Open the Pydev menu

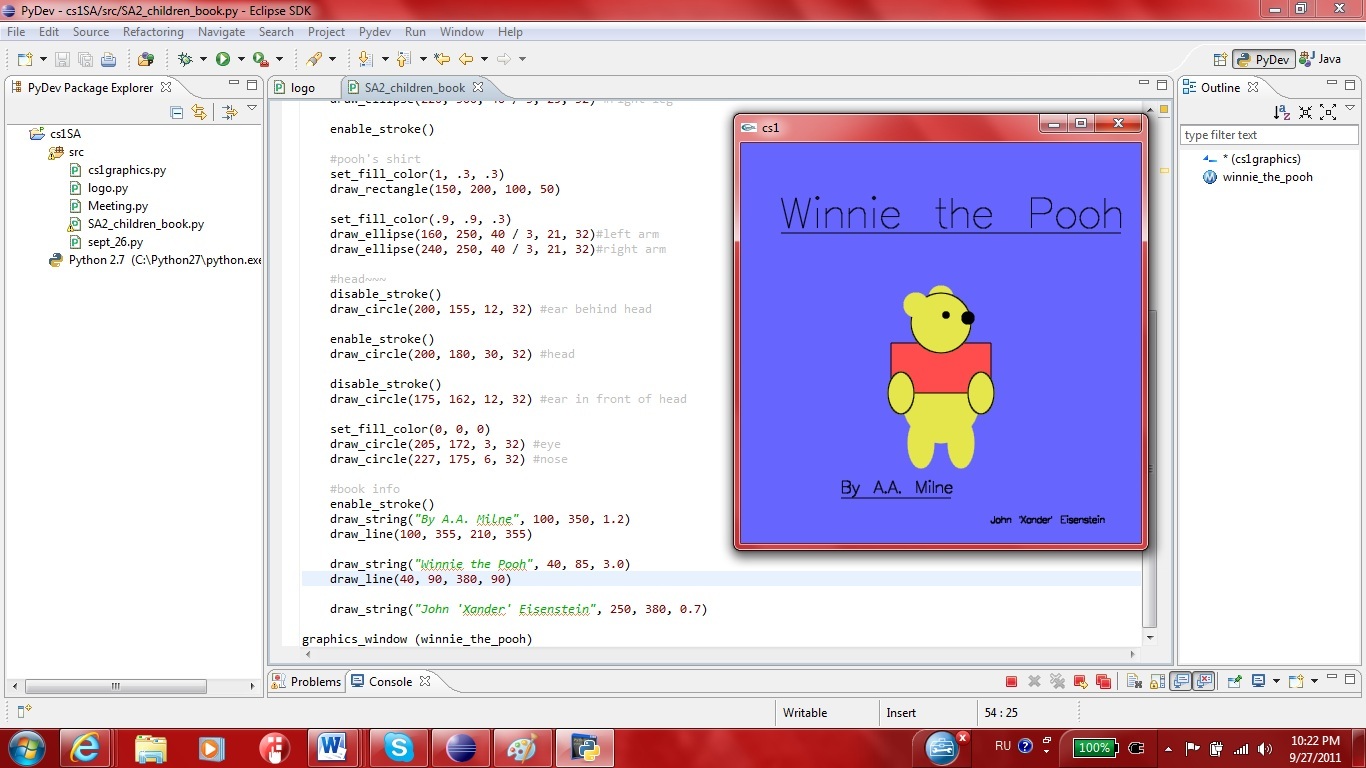point(375,32)
